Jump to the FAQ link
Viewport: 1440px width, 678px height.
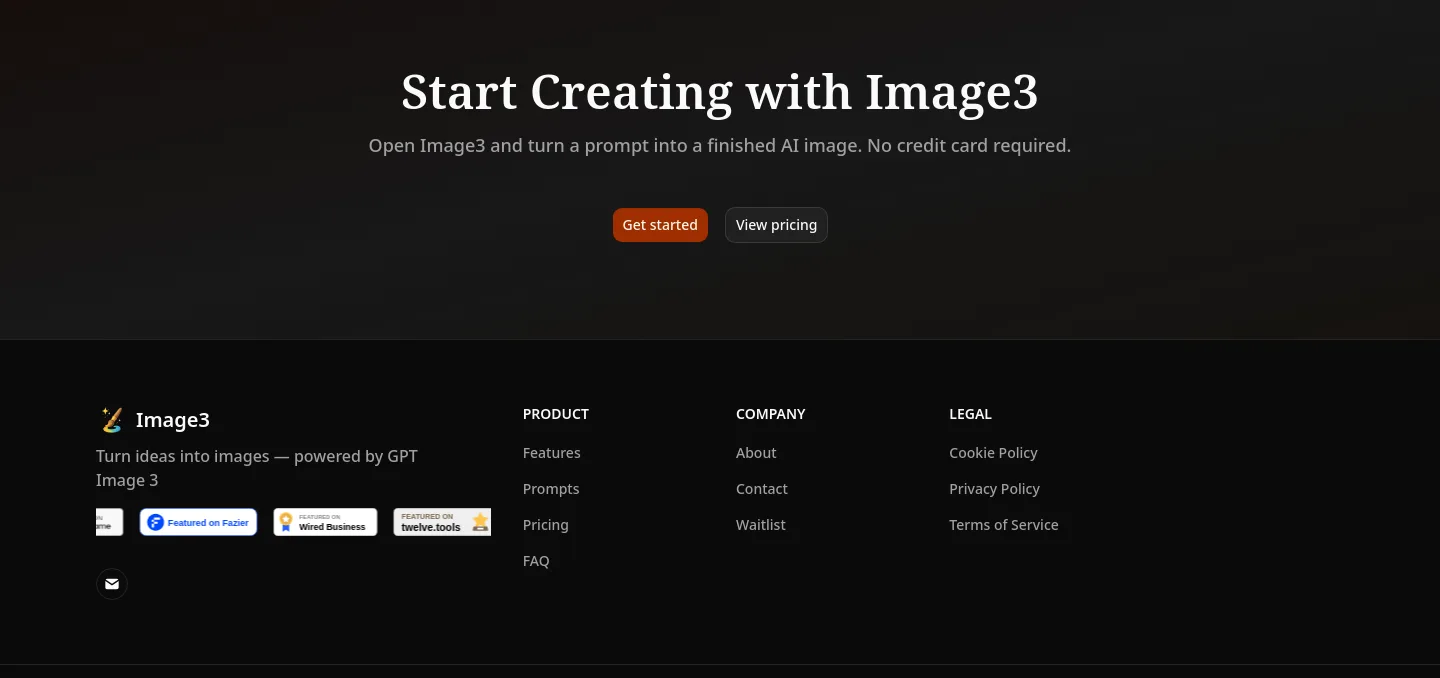(536, 561)
